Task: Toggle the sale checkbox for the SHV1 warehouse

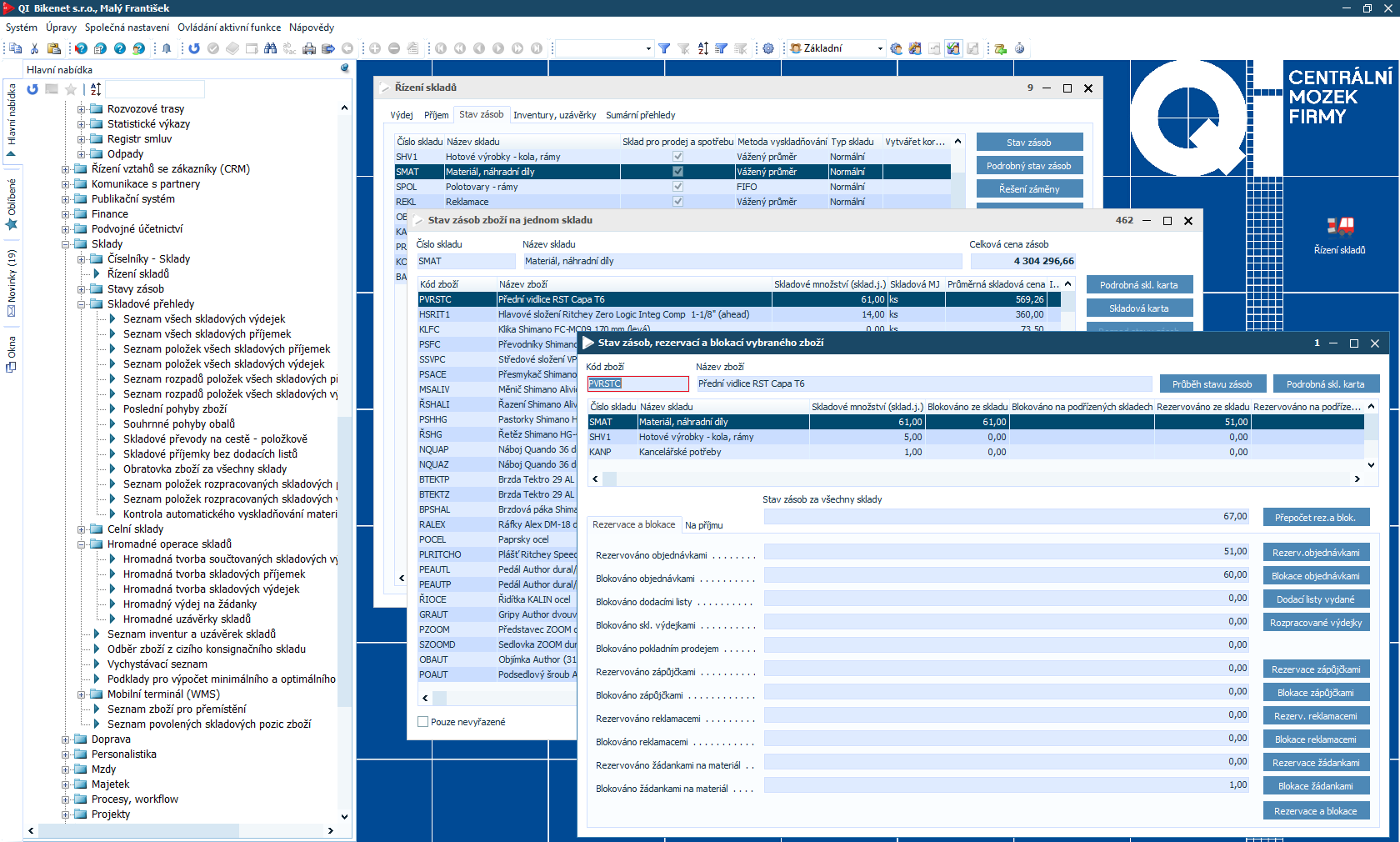Action: tap(677, 157)
